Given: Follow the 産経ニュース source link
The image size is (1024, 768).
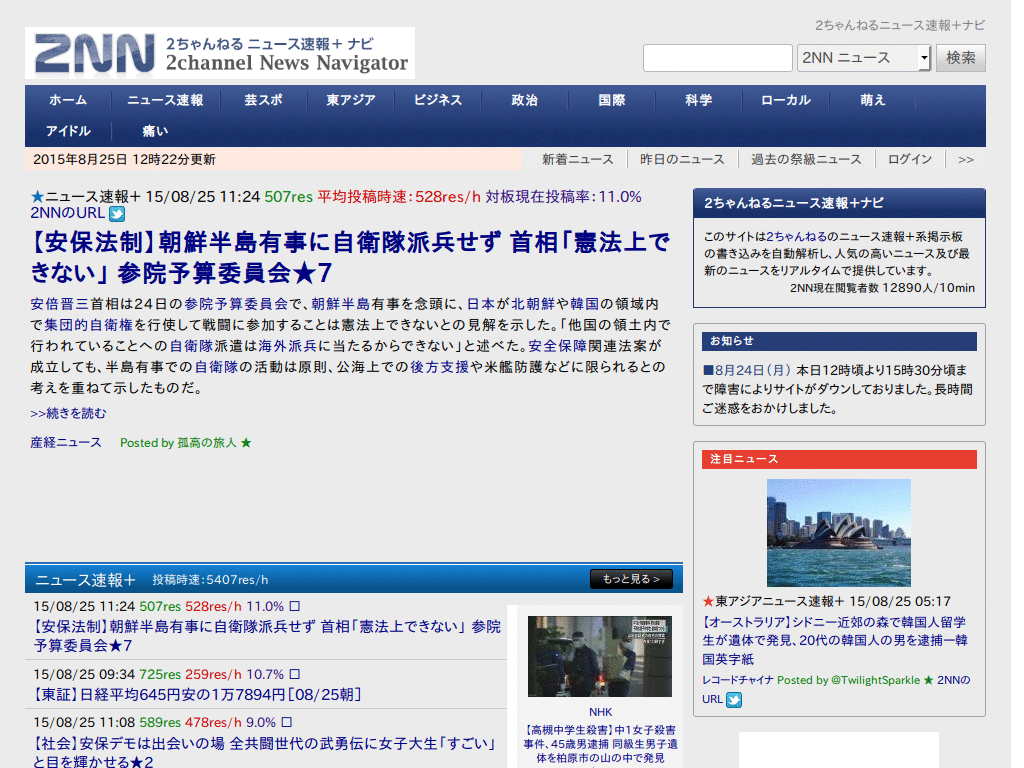Looking at the screenshot, I should click(x=63, y=442).
